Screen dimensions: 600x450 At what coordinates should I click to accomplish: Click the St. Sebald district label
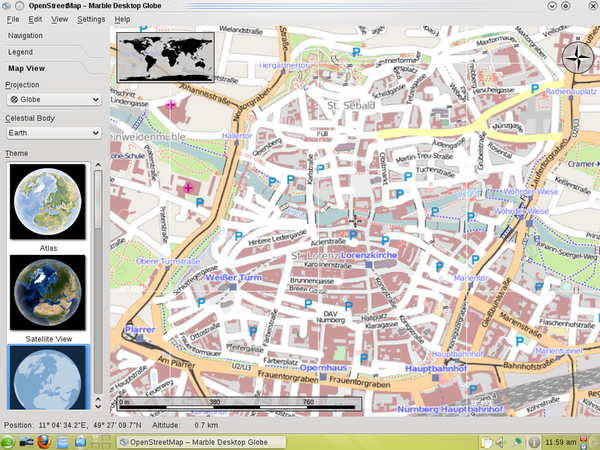tap(351, 106)
